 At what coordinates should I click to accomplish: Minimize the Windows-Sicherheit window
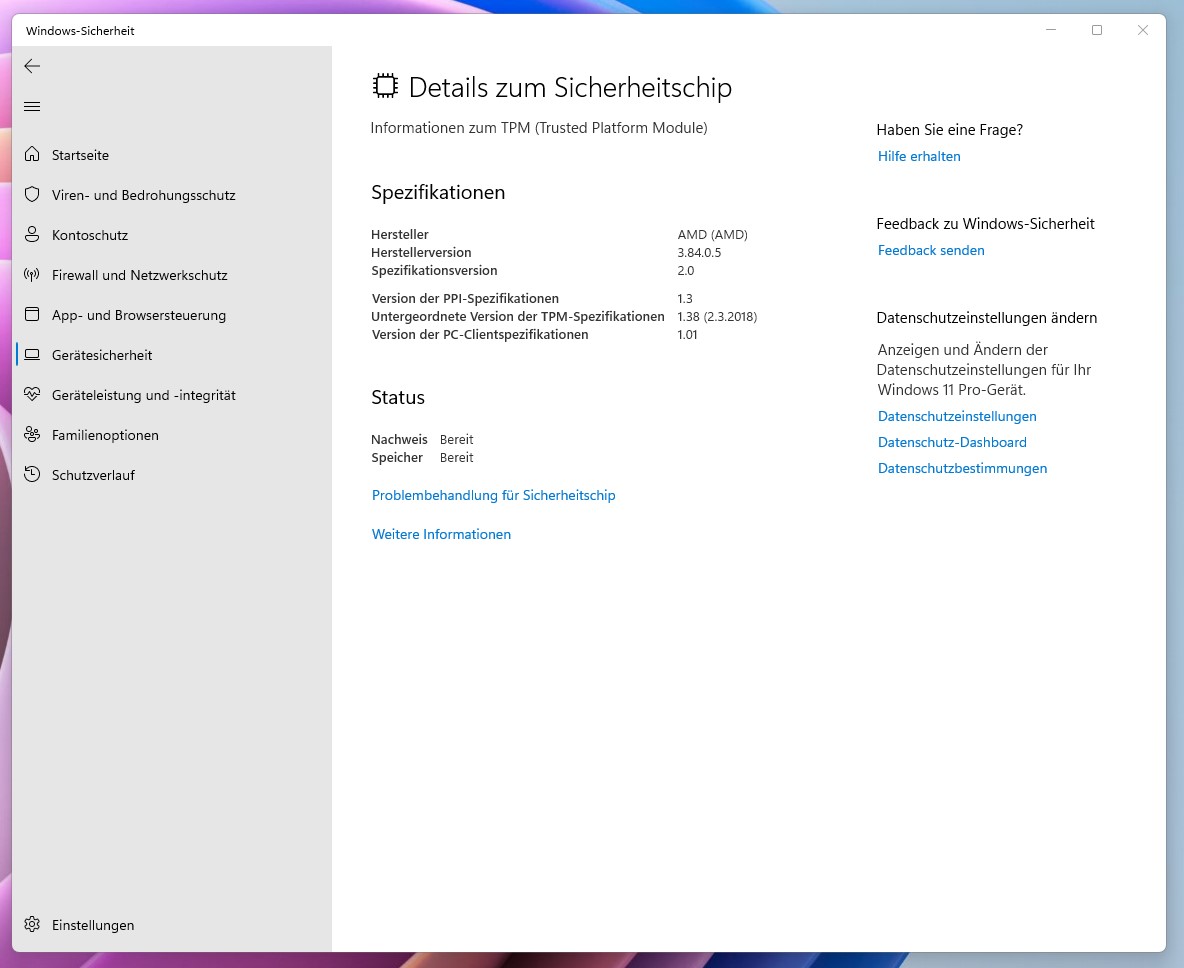click(x=1050, y=30)
